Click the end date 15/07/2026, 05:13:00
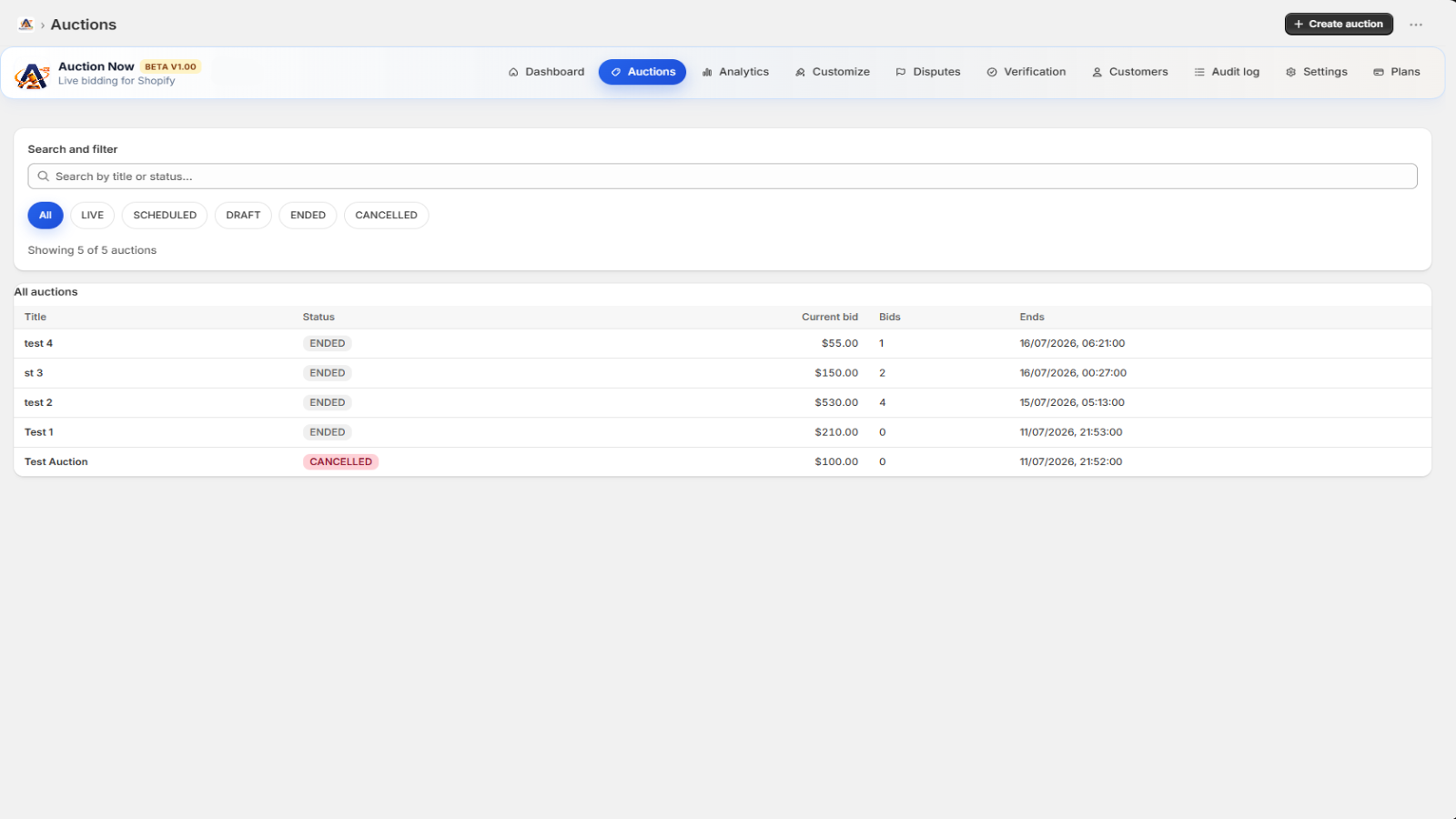Viewport: 1456px width, 819px height. [1072, 403]
